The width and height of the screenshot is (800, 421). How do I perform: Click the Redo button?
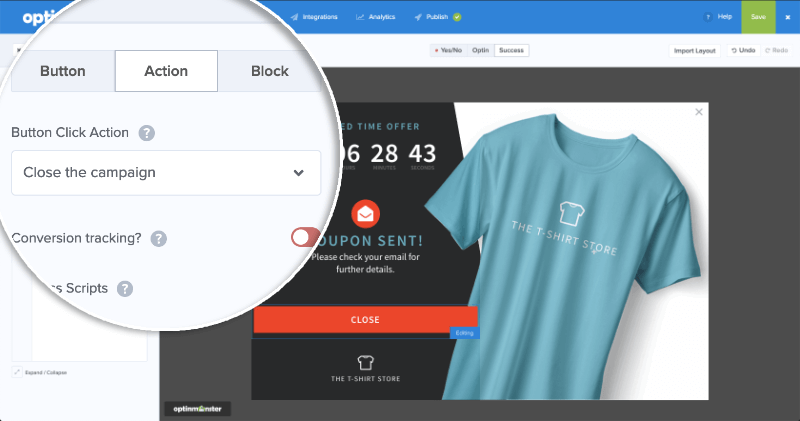[x=777, y=50]
